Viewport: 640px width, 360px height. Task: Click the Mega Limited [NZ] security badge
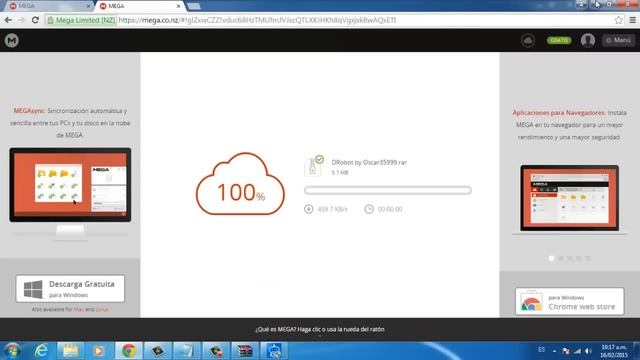tap(81, 20)
